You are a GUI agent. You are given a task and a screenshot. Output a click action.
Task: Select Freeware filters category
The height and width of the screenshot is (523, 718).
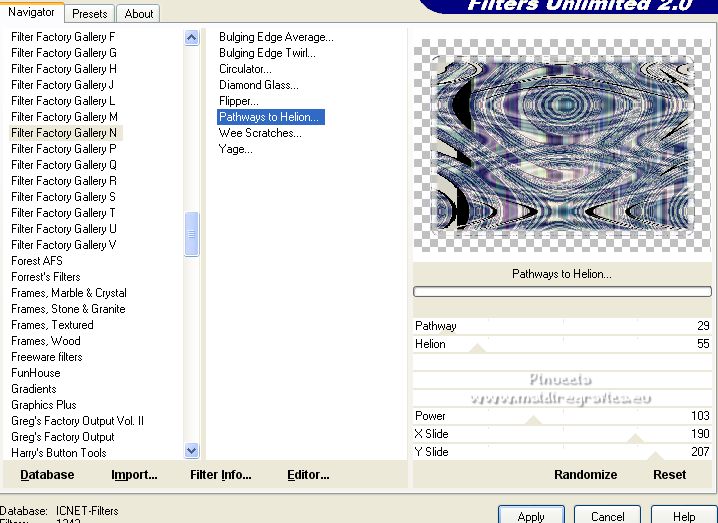[x=47, y=357]
